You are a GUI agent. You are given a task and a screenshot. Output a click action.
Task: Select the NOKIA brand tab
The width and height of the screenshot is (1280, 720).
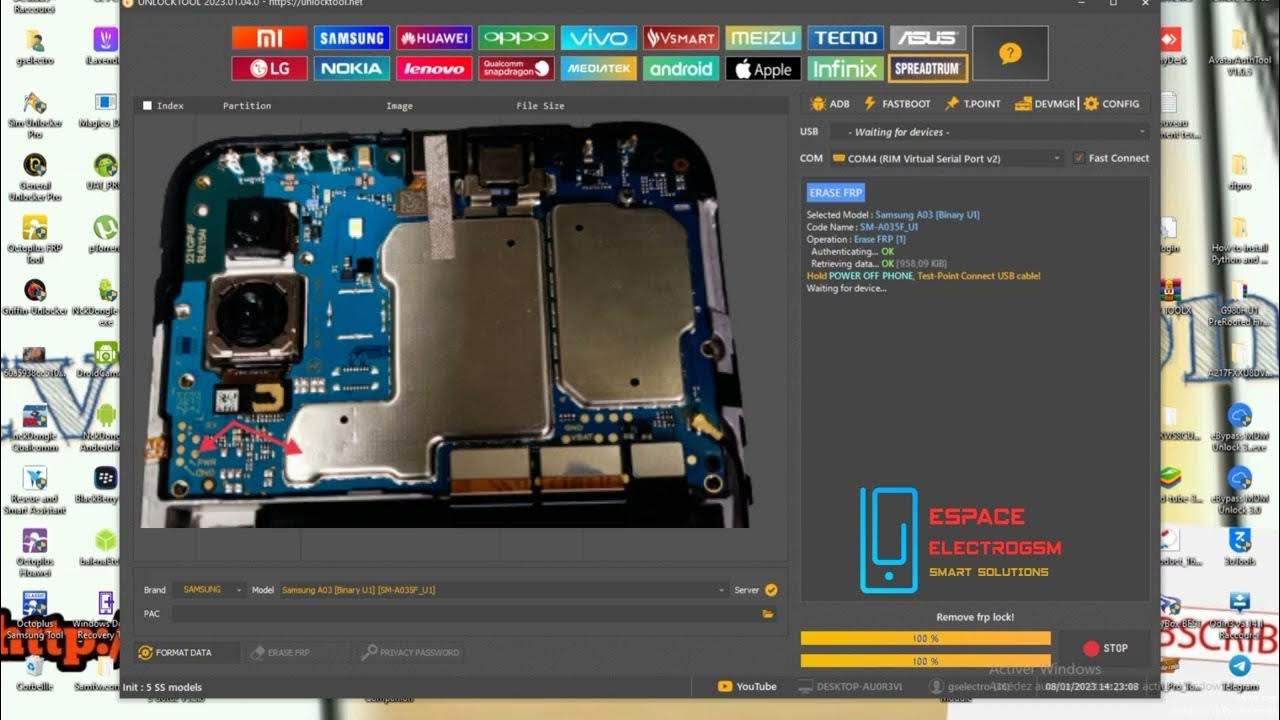coord(352,68)
